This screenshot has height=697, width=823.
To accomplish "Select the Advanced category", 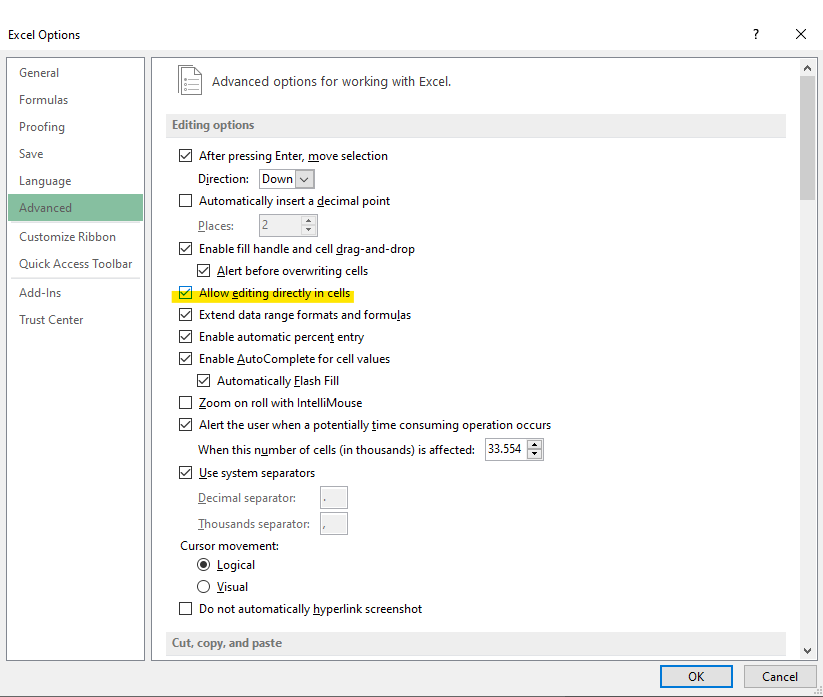I will tap(76, 208).
